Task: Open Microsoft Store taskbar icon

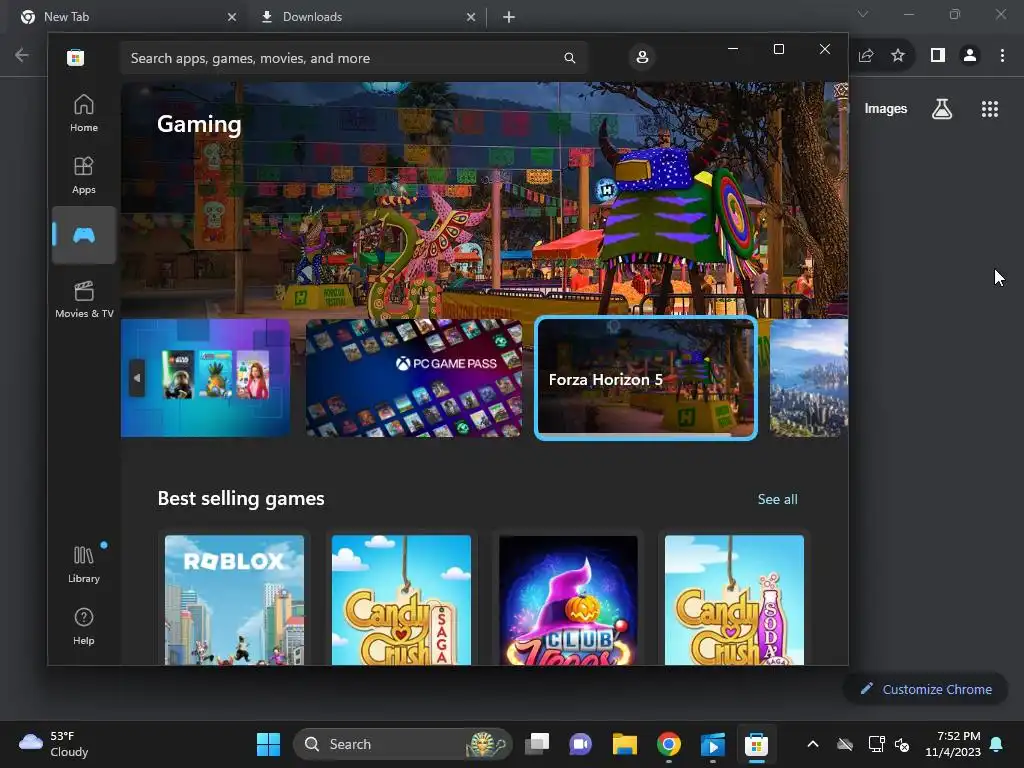Action: tap(756, 744)
